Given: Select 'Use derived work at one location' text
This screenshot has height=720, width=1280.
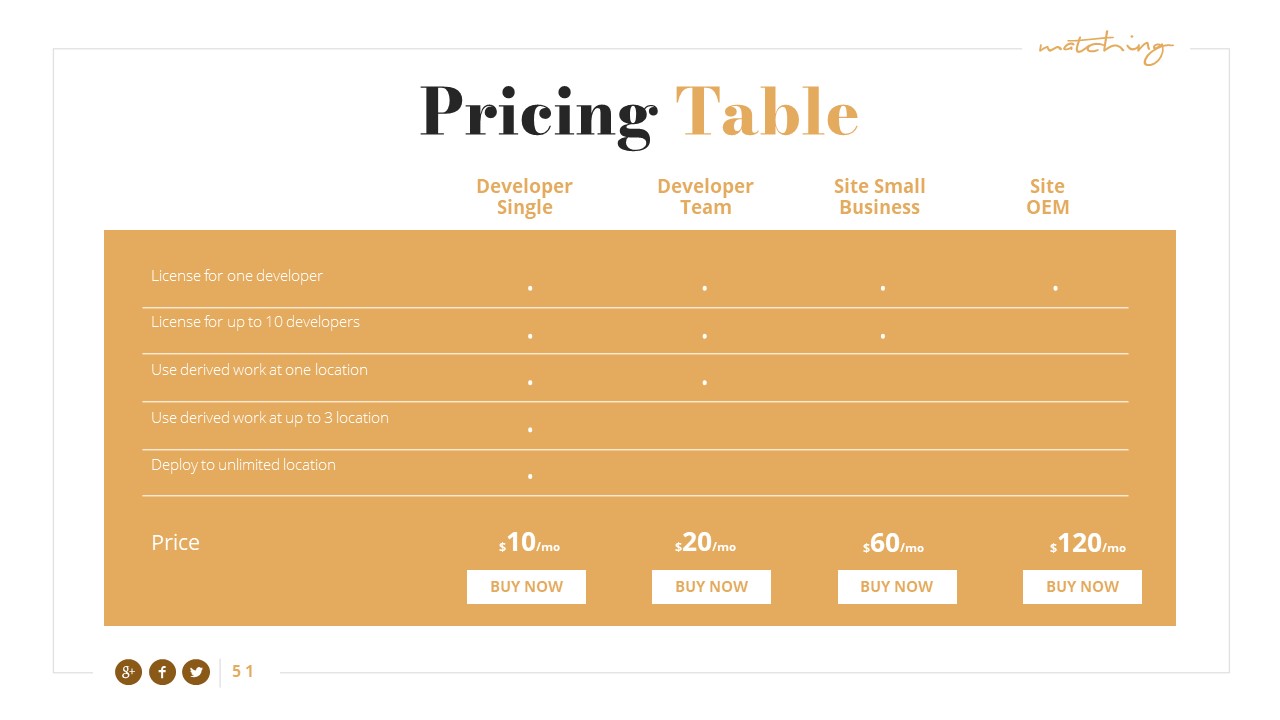Looking at the screenshot, I should tap(259, 370).
